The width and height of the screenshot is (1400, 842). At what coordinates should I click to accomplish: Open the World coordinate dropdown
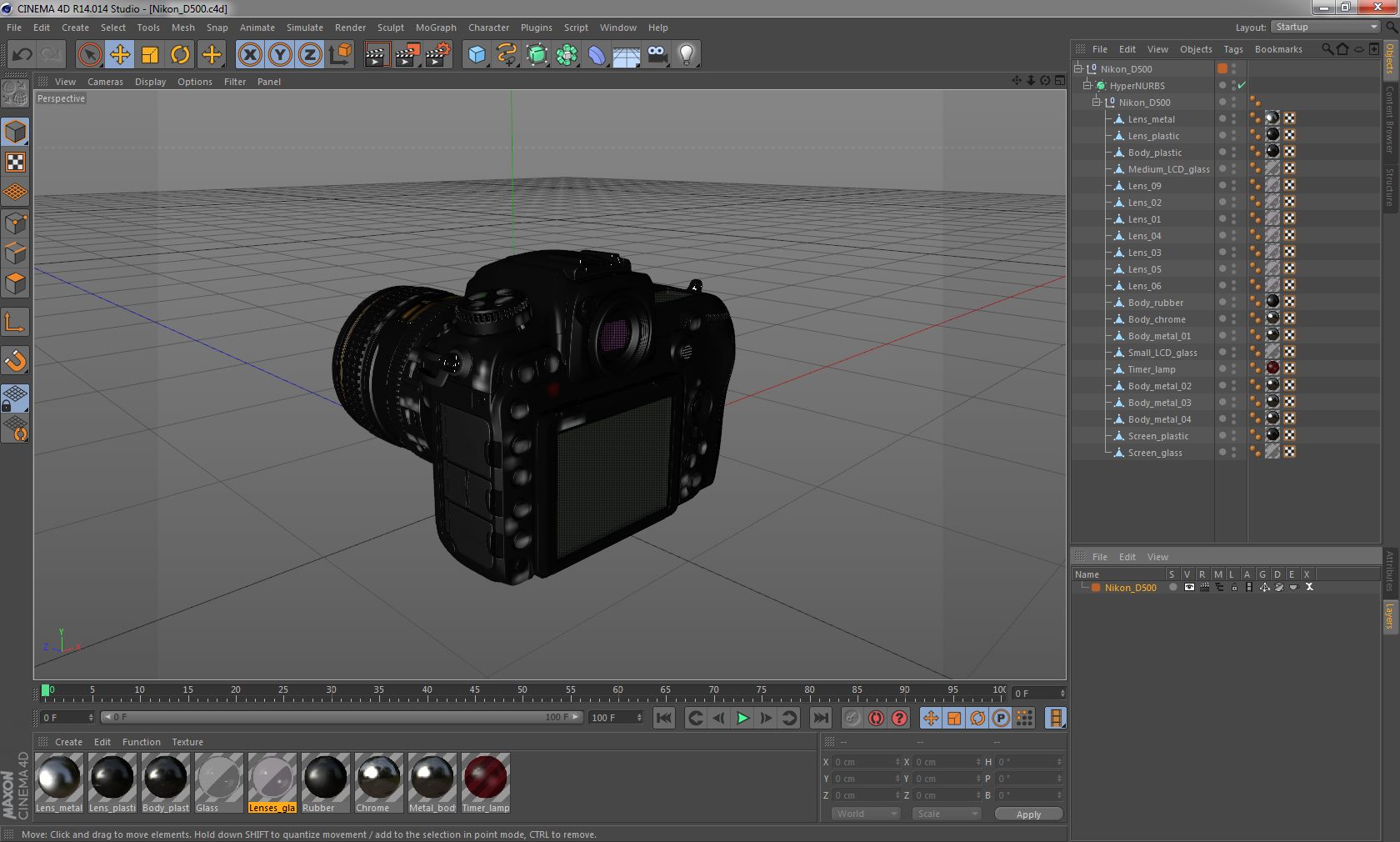coord(866,814)
